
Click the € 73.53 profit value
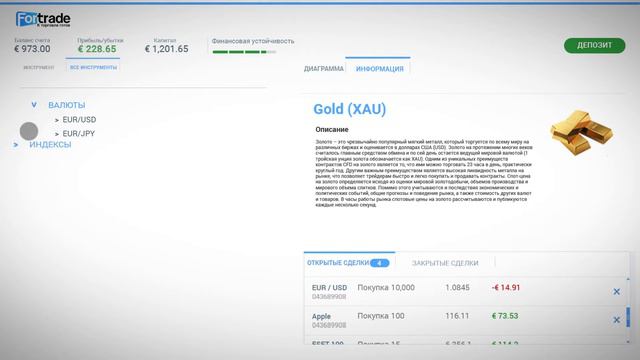505,316
